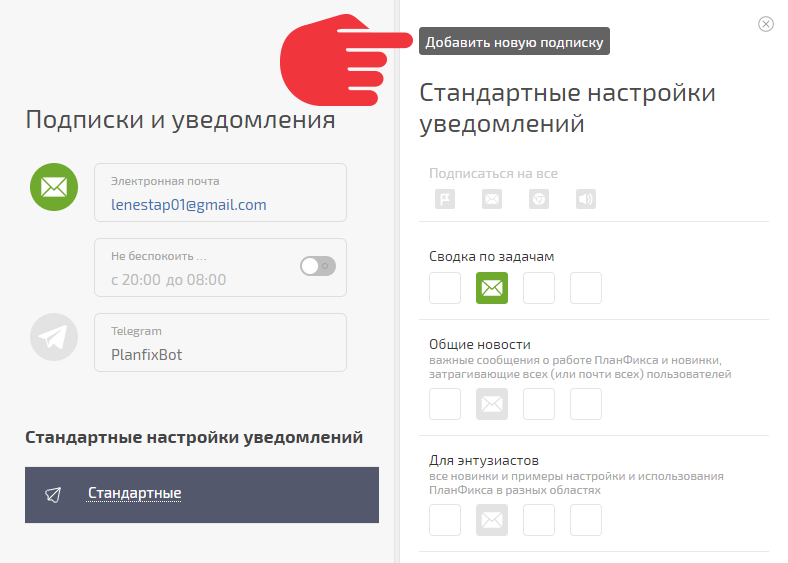This screenshot has width=788, height=563.
Task: Enable sound checkbox for Для энтузиастов
Action: 586,520
